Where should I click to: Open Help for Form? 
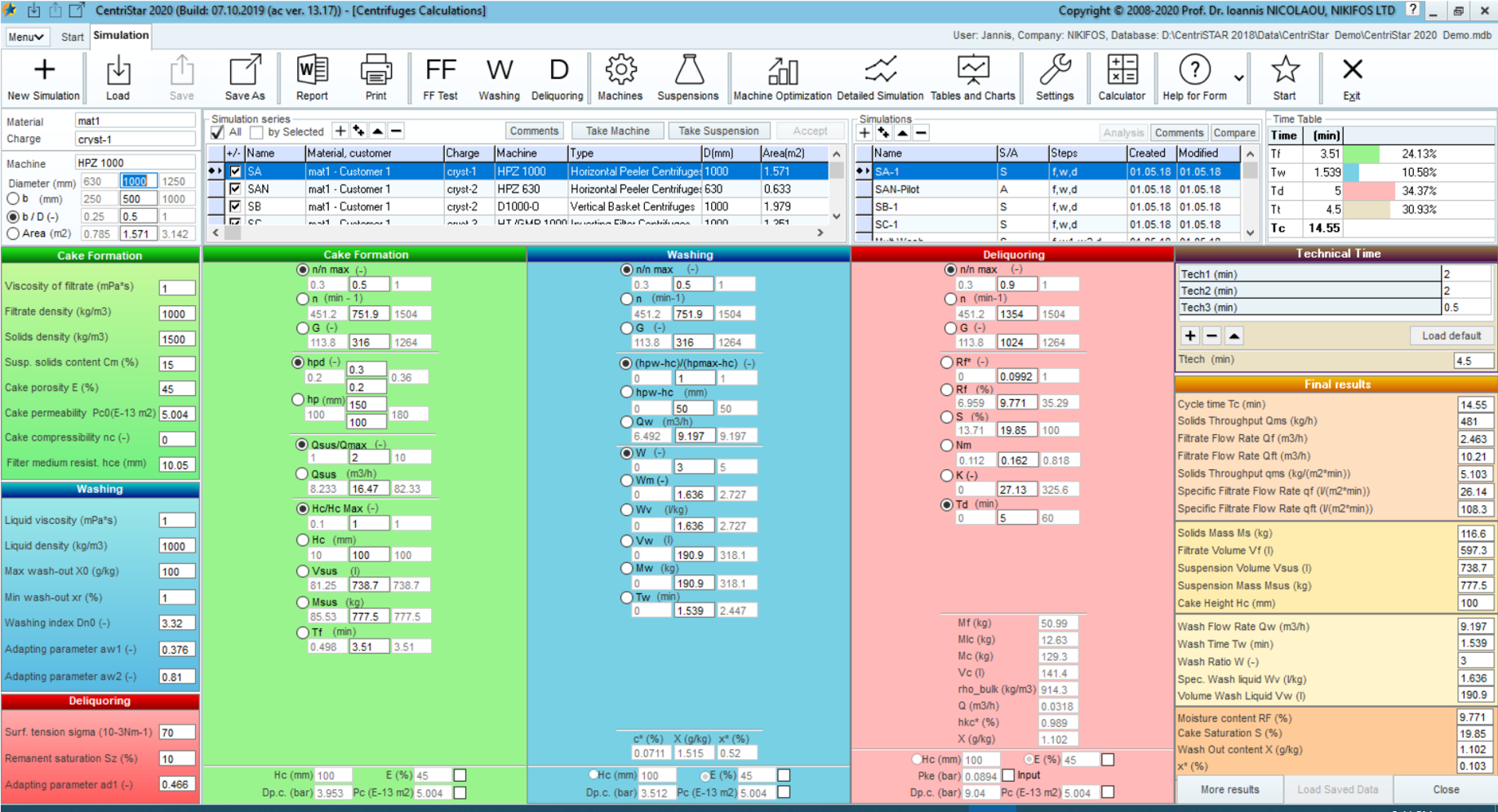(1194, 79)
